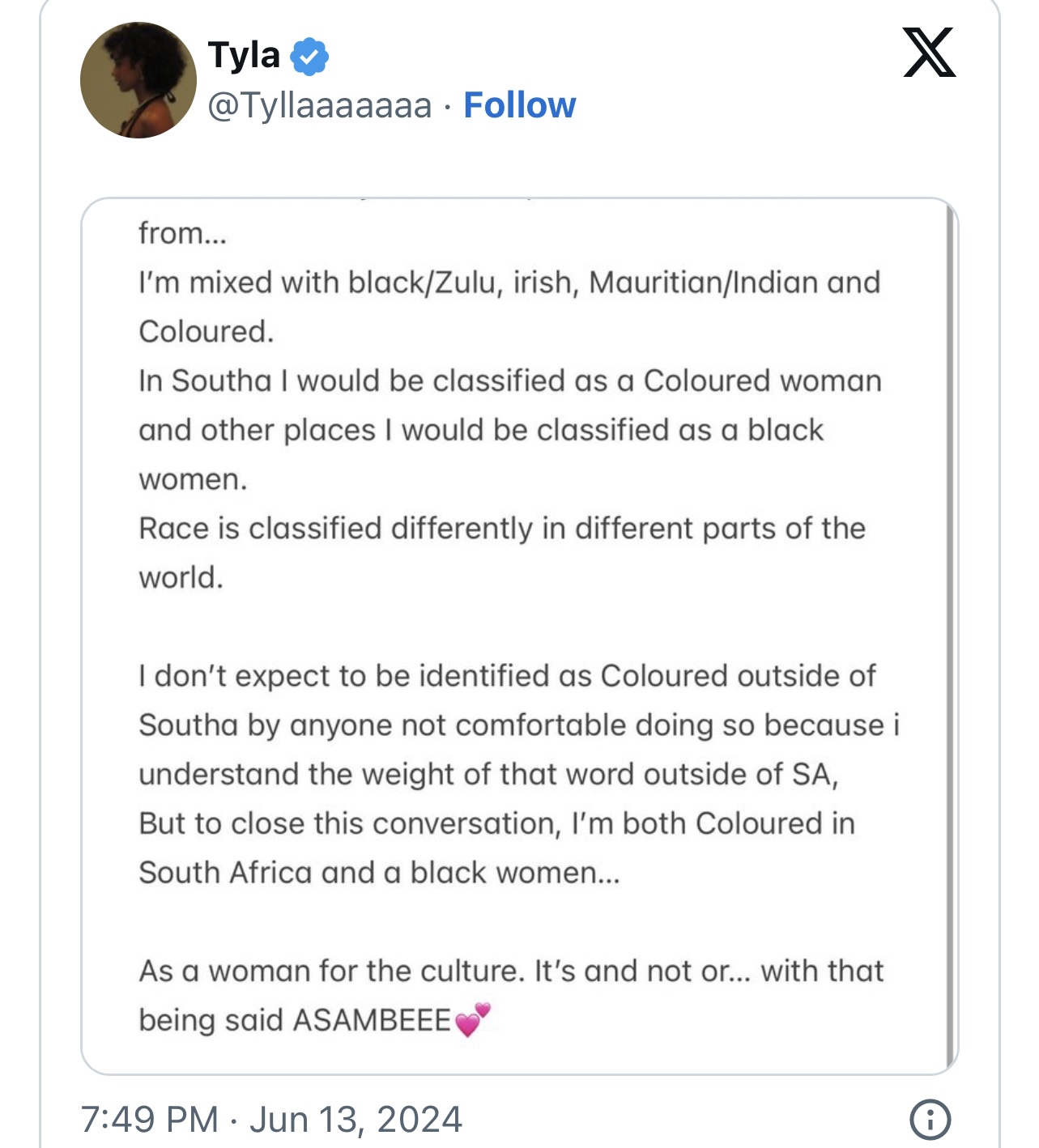This screenshot has width=1039, height=1148.
Task: Click the blue verified checkmark badge
Action: [x=309, y=57]
